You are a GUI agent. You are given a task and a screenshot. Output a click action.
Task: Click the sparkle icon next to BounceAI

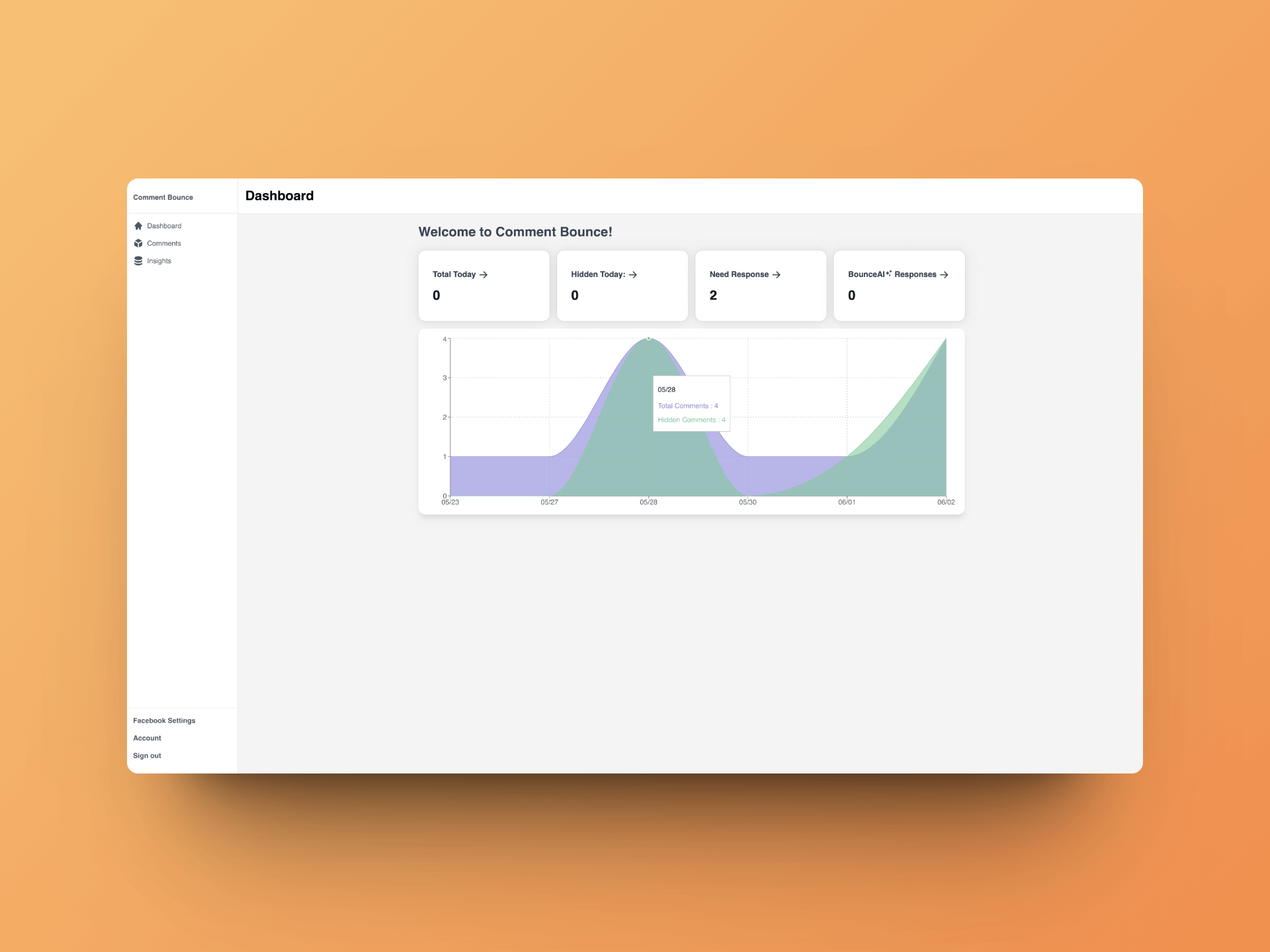890,271
